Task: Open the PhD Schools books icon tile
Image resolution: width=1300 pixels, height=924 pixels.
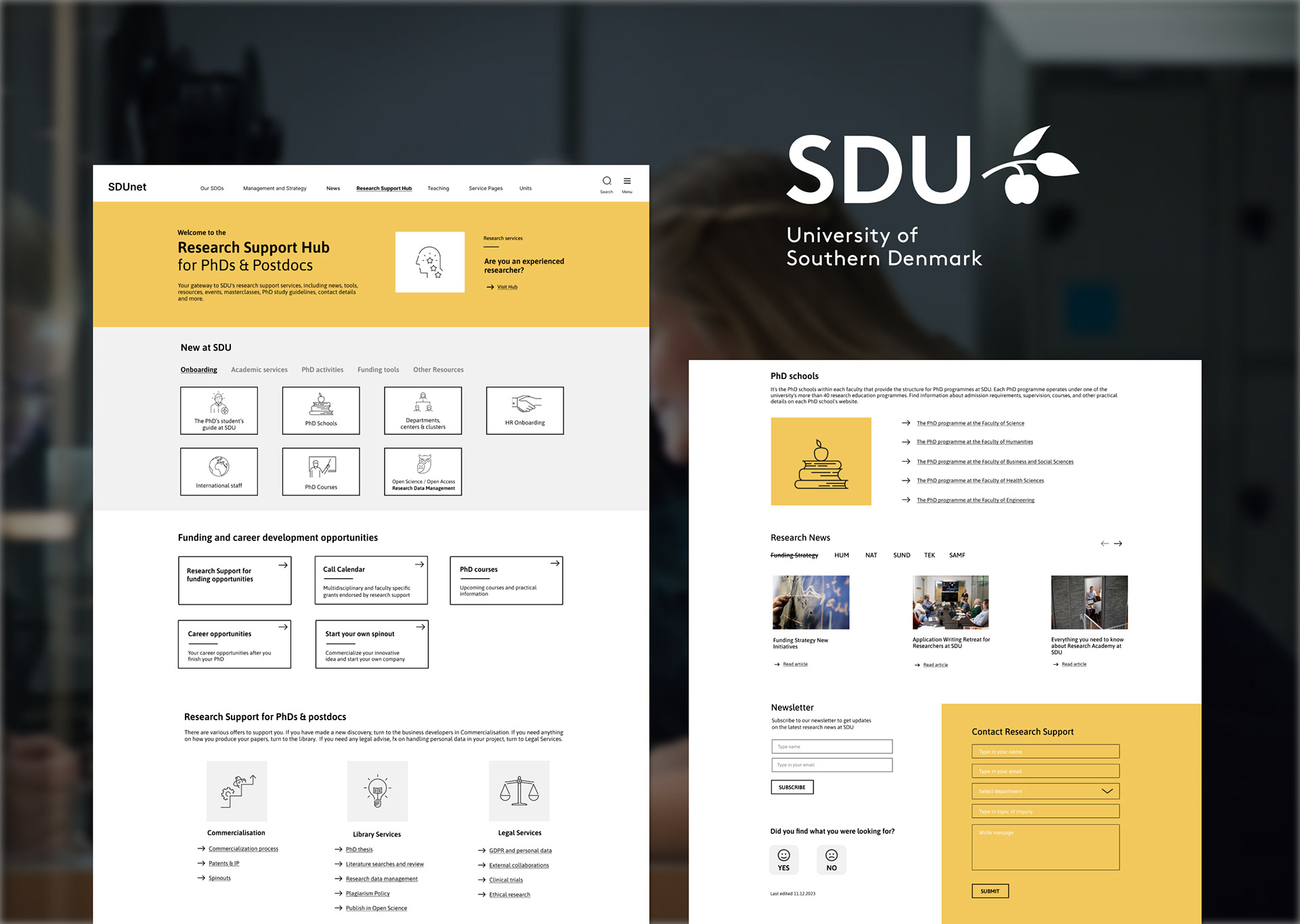Action: coord(321,410)
